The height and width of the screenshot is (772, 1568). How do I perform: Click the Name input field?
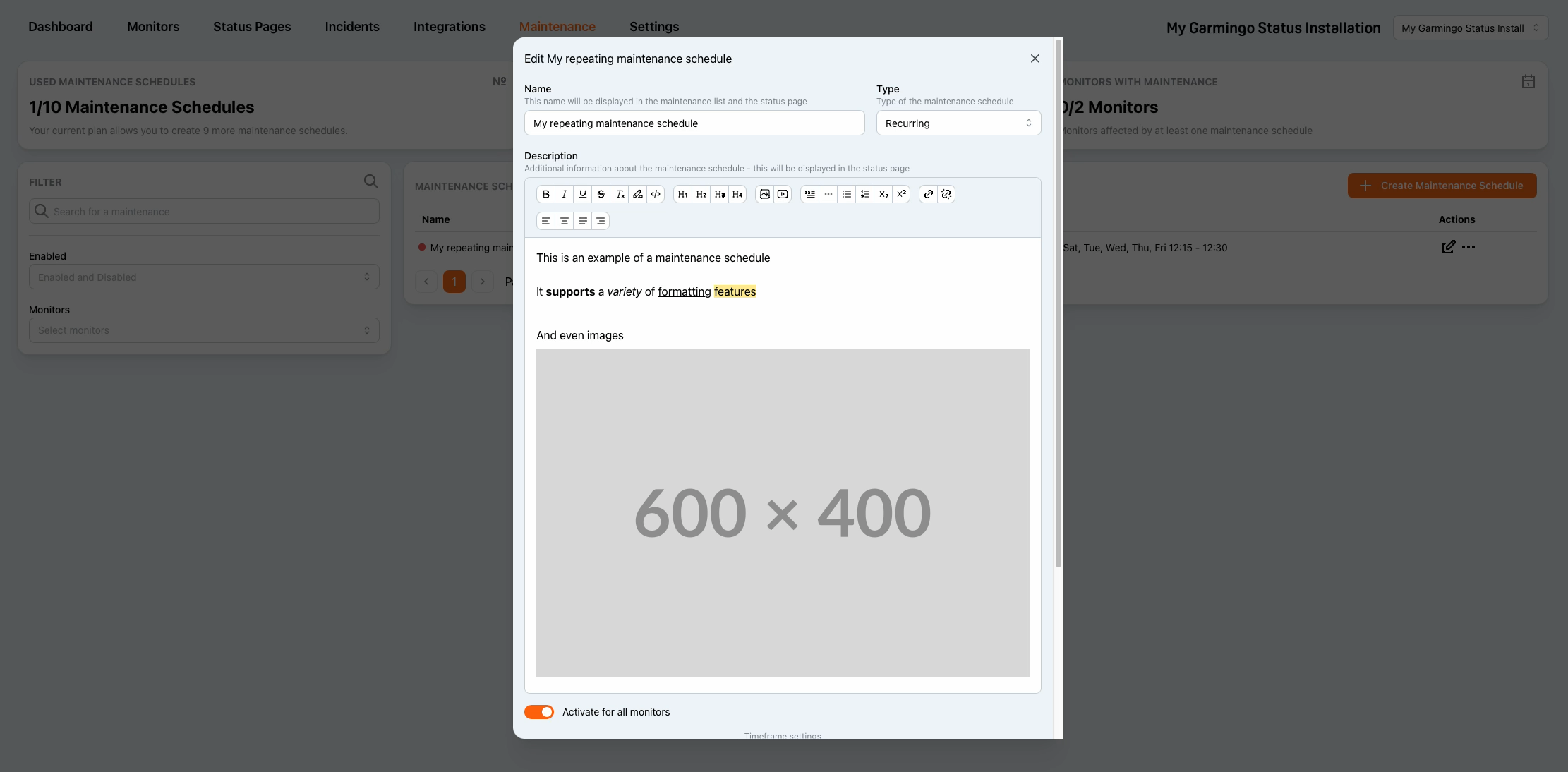coord(694,122)
